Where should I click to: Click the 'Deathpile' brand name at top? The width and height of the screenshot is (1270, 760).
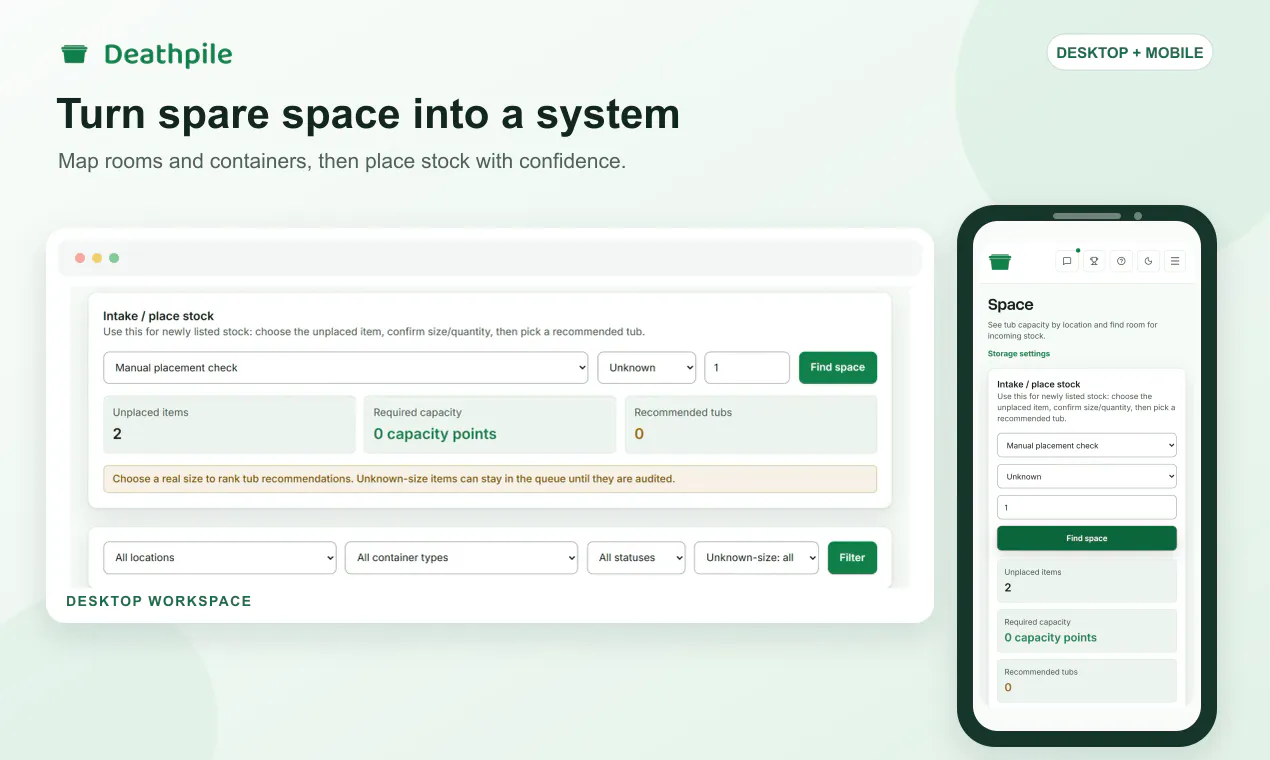168,54
